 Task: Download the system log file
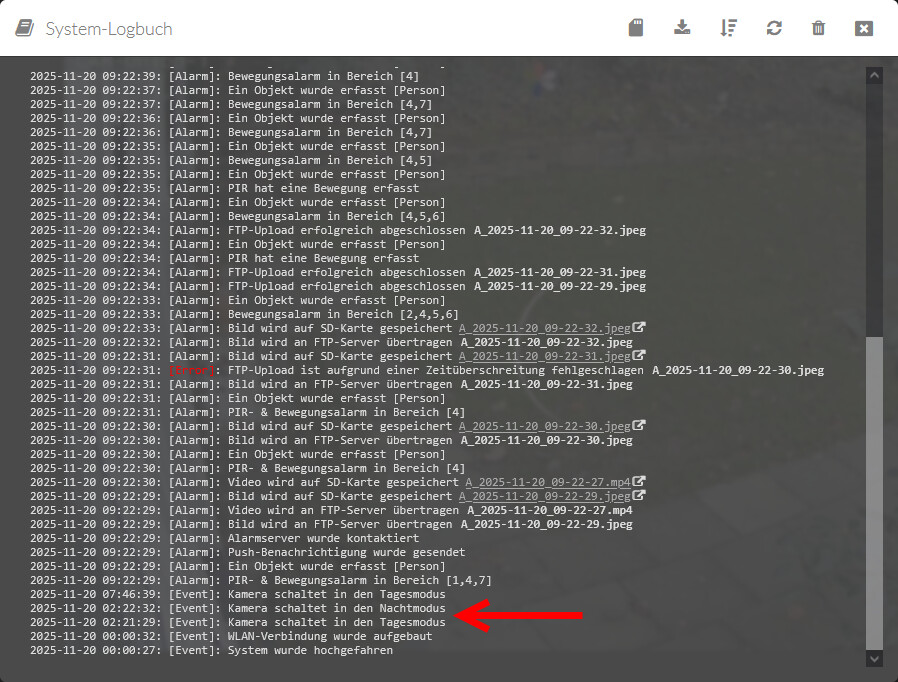pos(682,28)
